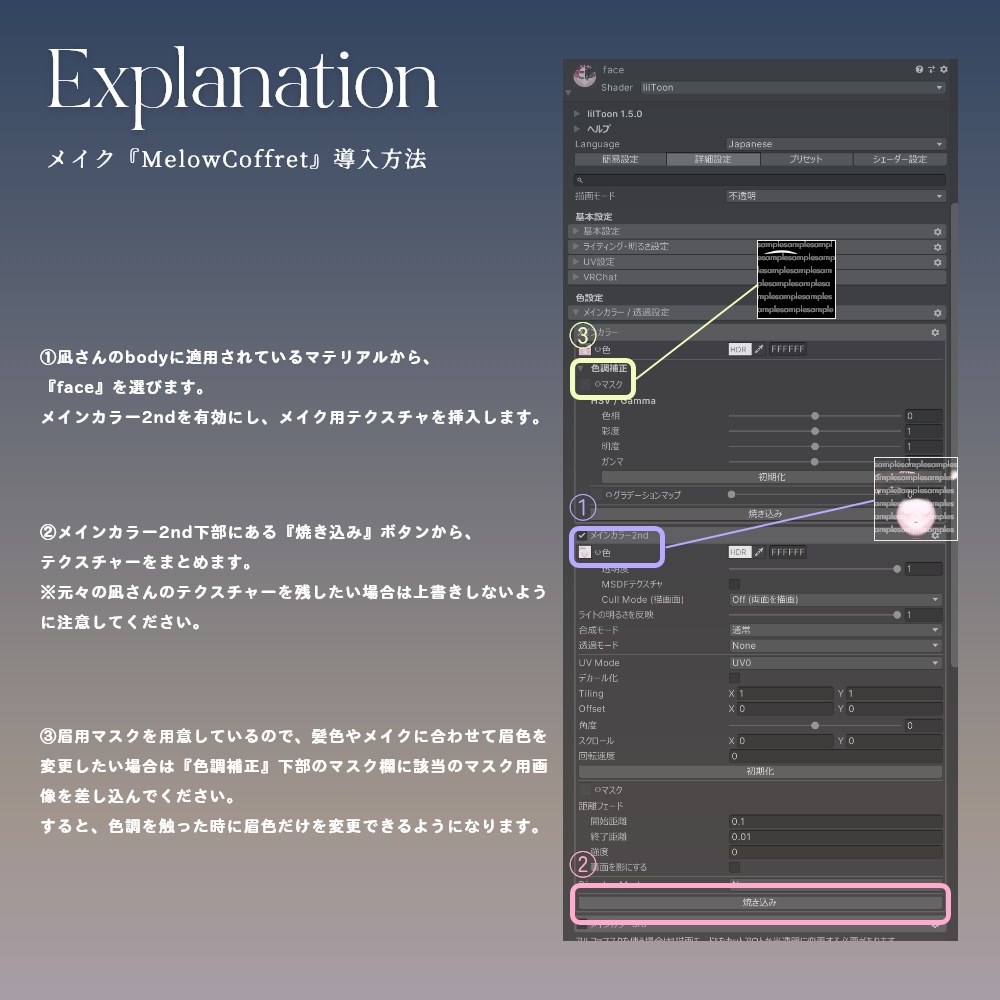Open the HDR color picker eyedropper
1000x1000 pixels.
(759, 349)
